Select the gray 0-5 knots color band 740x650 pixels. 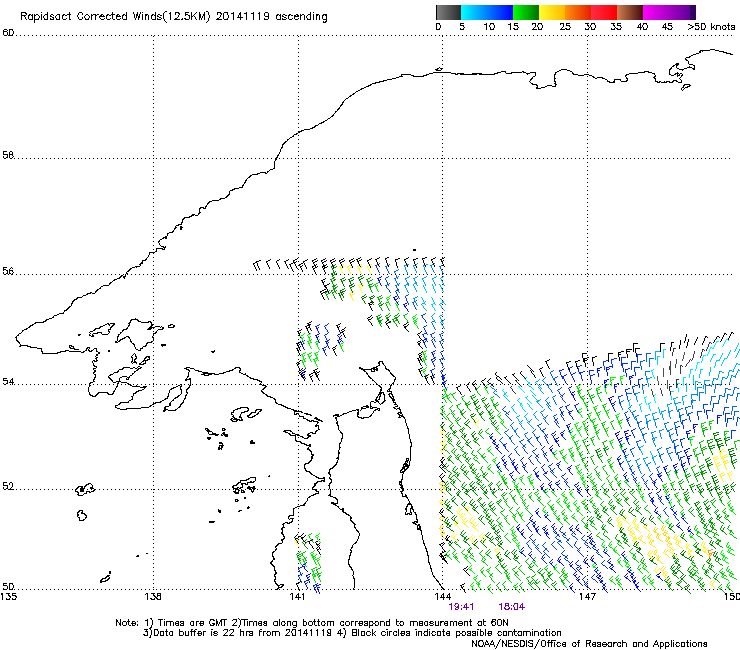tap(449, 12)
